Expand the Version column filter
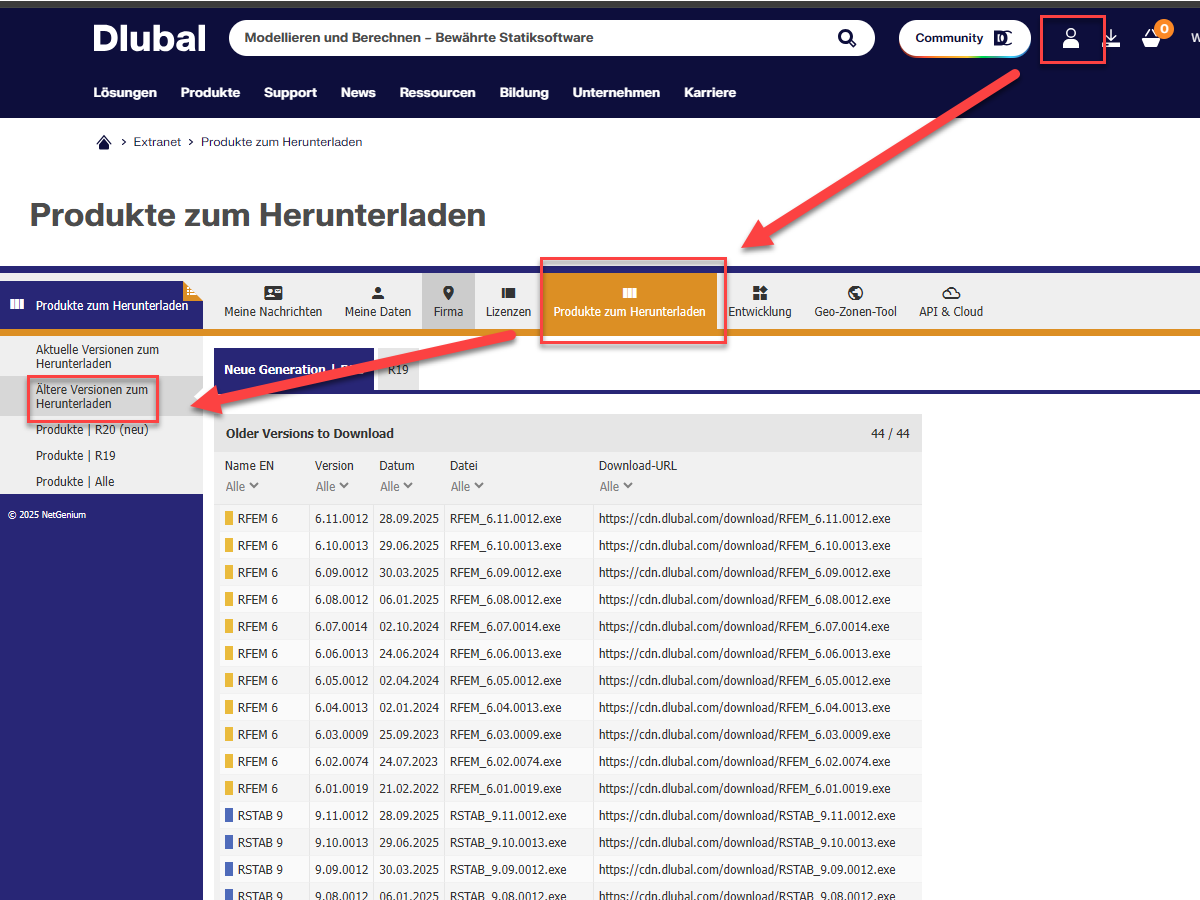The height and width of the screenshot is (900, 1200). pos(332,485)
